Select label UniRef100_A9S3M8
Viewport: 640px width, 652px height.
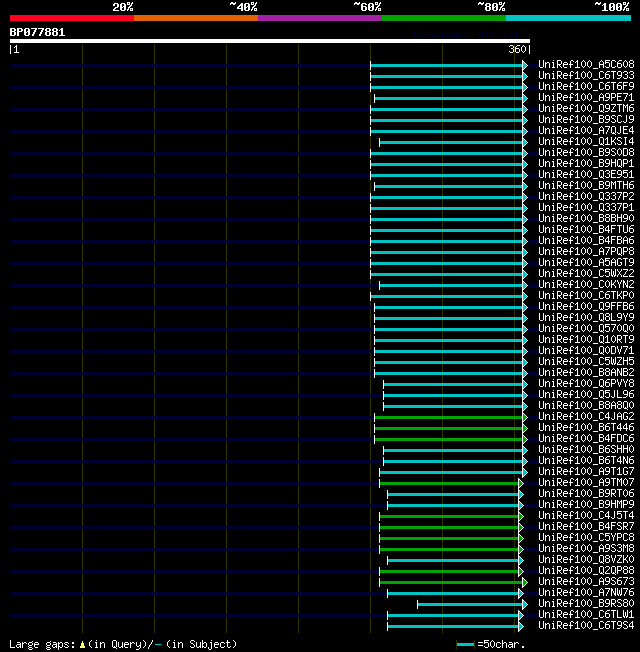(586, 549)
